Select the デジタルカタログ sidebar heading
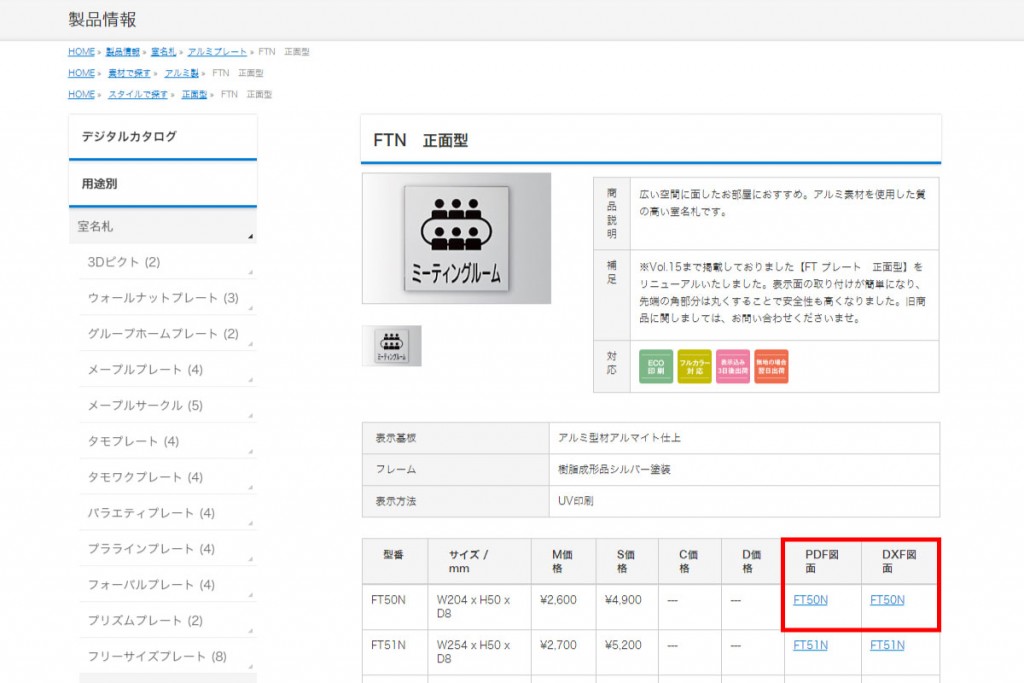1024x683 pixels. pos(163,136)
